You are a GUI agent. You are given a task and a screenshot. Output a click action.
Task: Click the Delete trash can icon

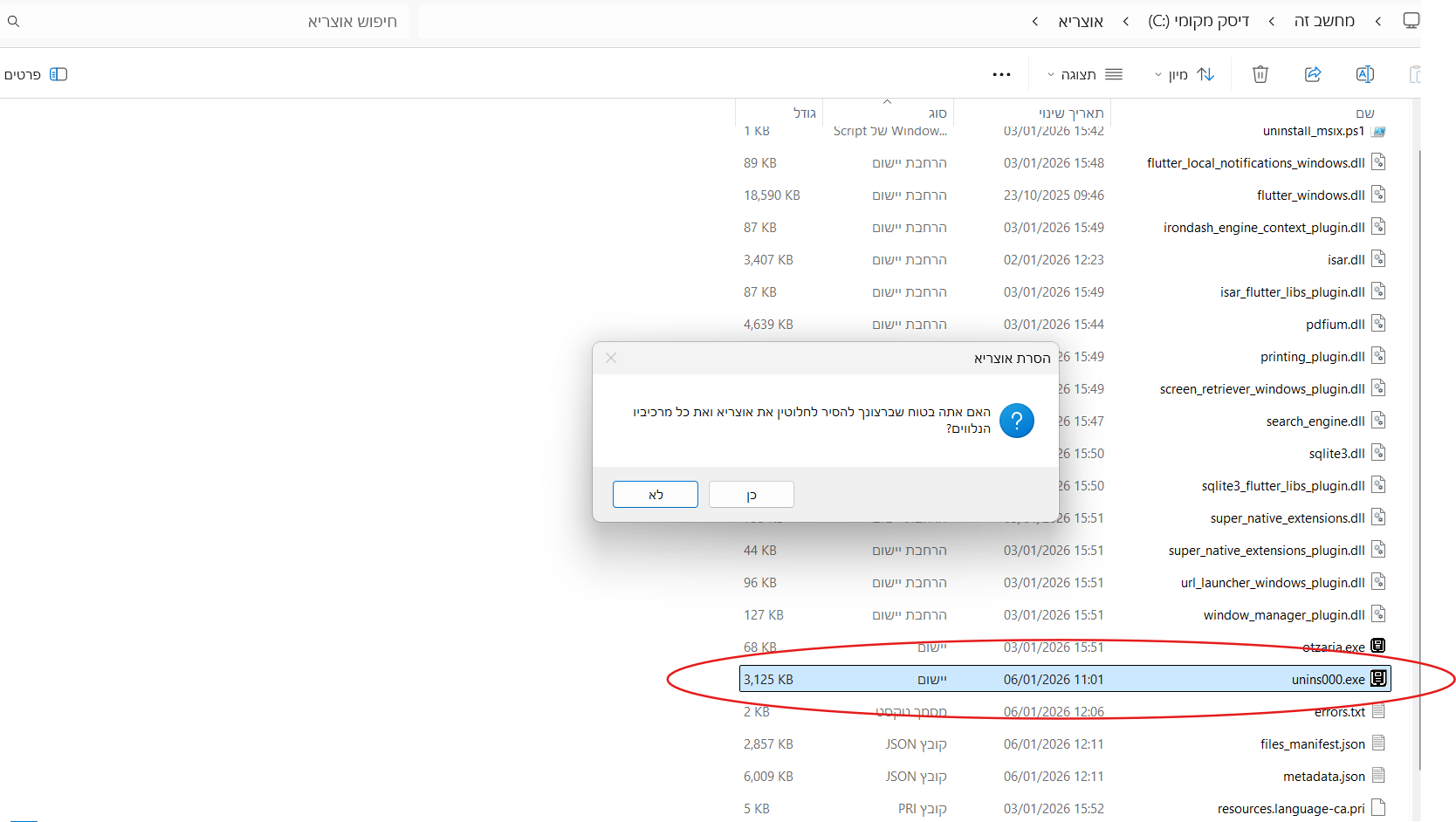(1260, 74)
